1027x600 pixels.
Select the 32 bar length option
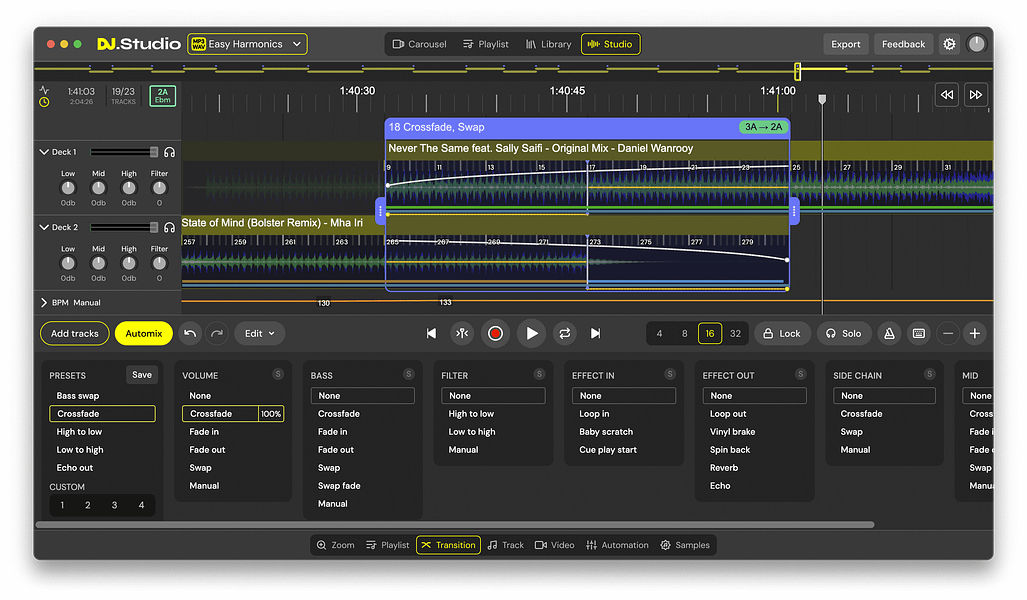tap(735, 333)
